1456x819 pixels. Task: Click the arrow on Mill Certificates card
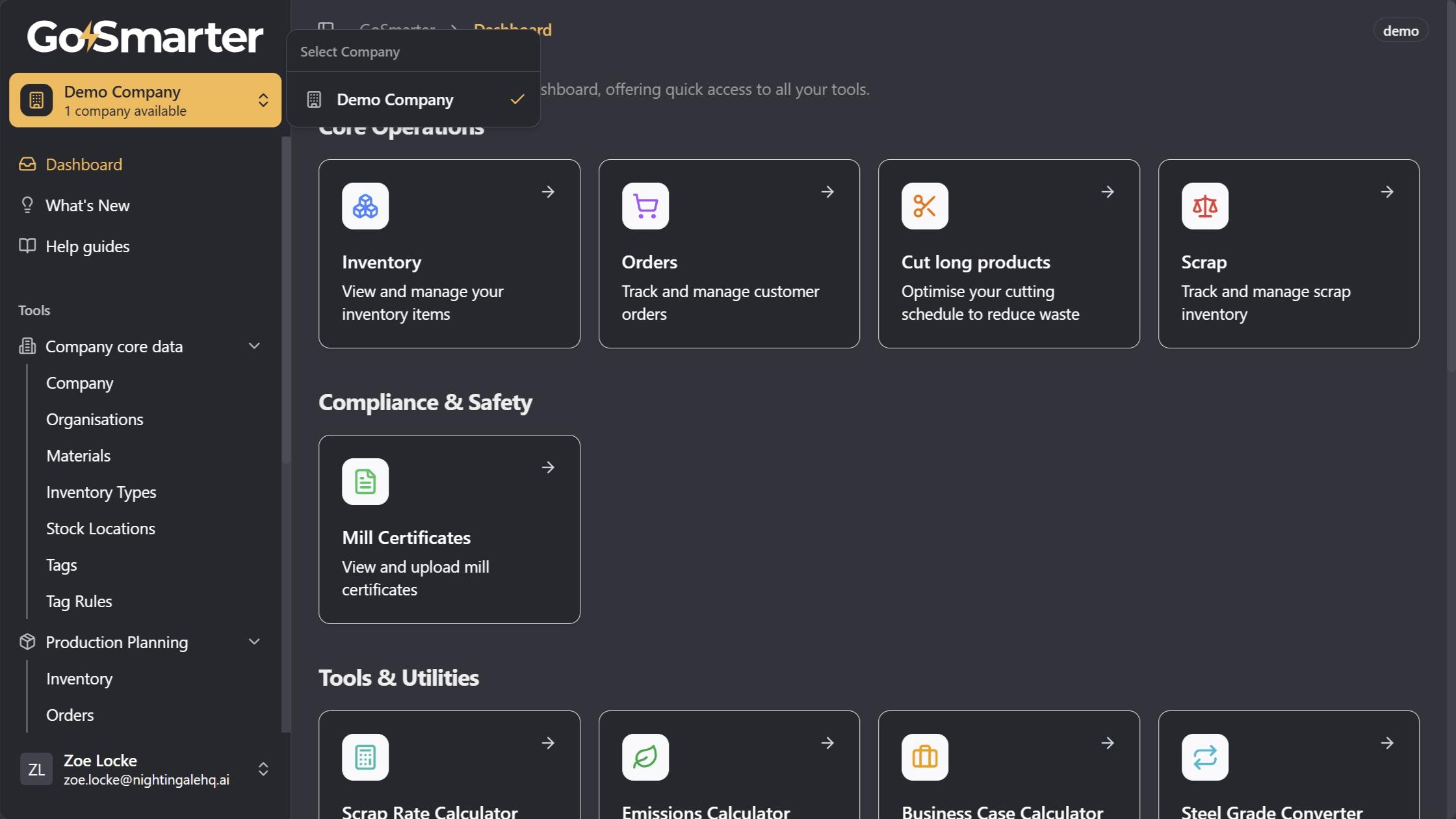(x=548, y=467)
